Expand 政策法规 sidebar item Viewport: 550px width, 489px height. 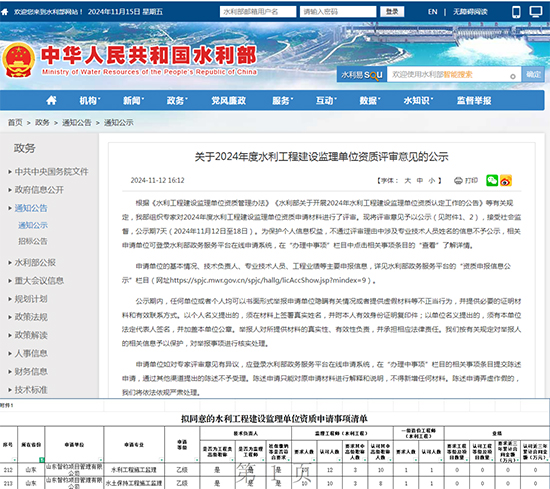31,317
